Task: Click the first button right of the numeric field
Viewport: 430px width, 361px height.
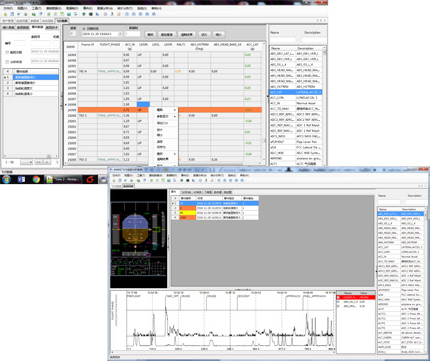Action: (150, 34)
